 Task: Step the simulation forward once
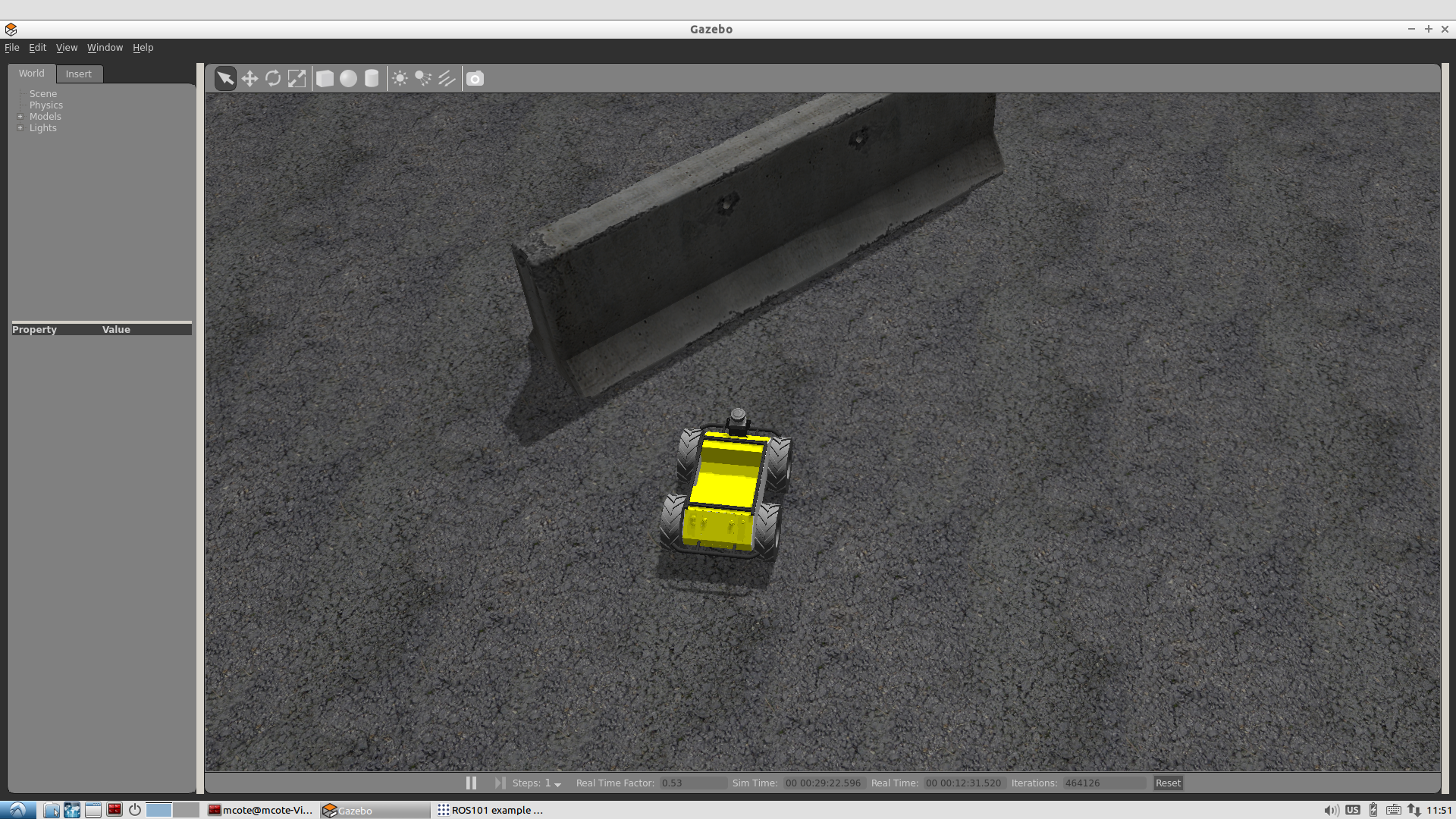click(x=500, y=783)
